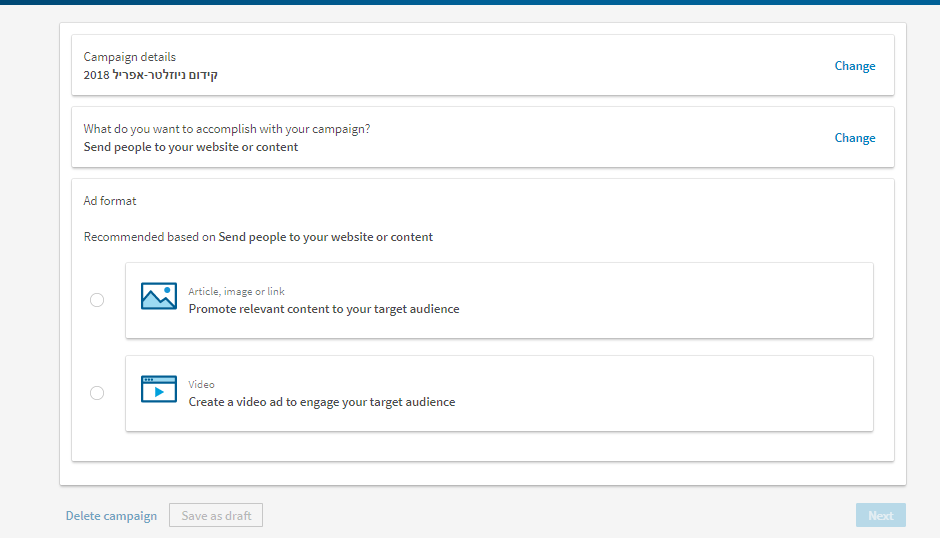Viewport: 940px width, 538px height.
Task: Save campaign as draft
Action: click(216, 515)
